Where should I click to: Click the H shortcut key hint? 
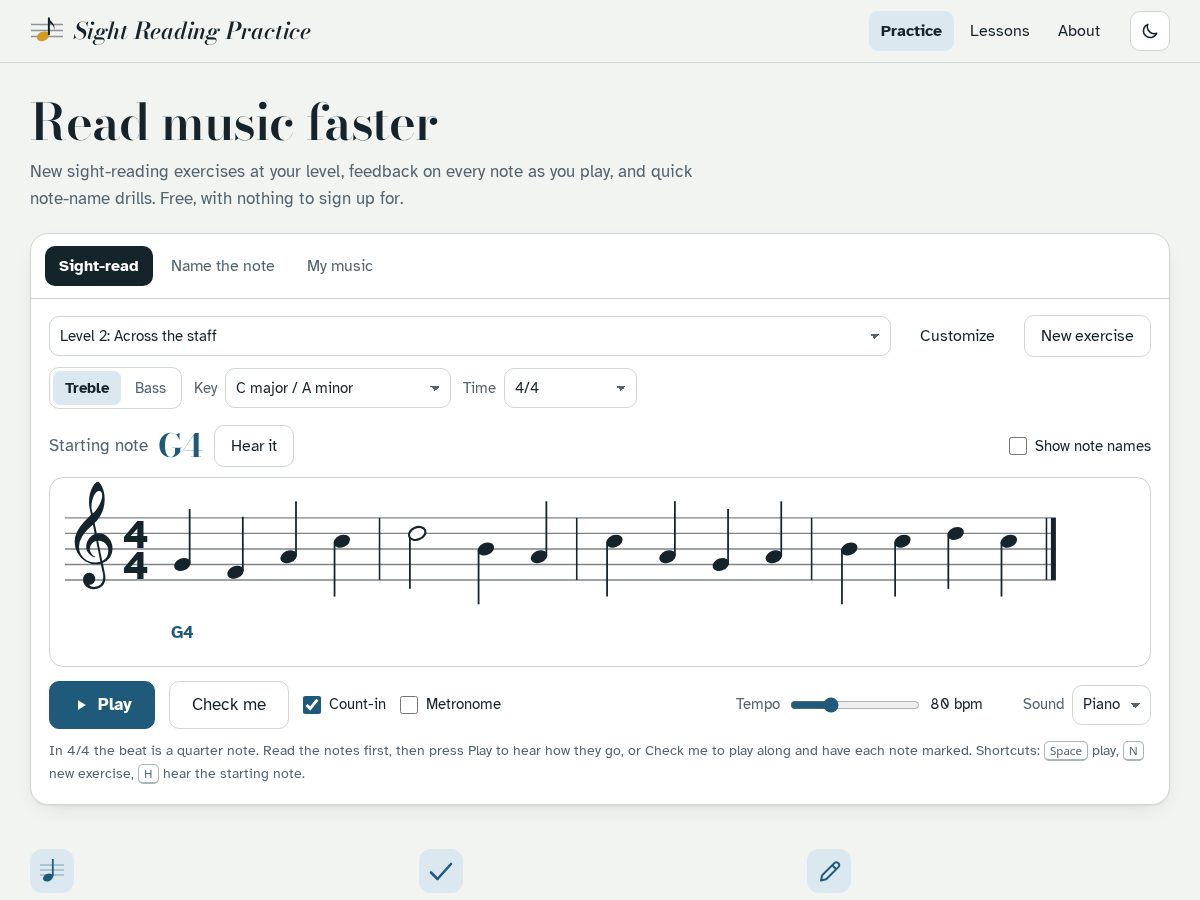(148, 774)
